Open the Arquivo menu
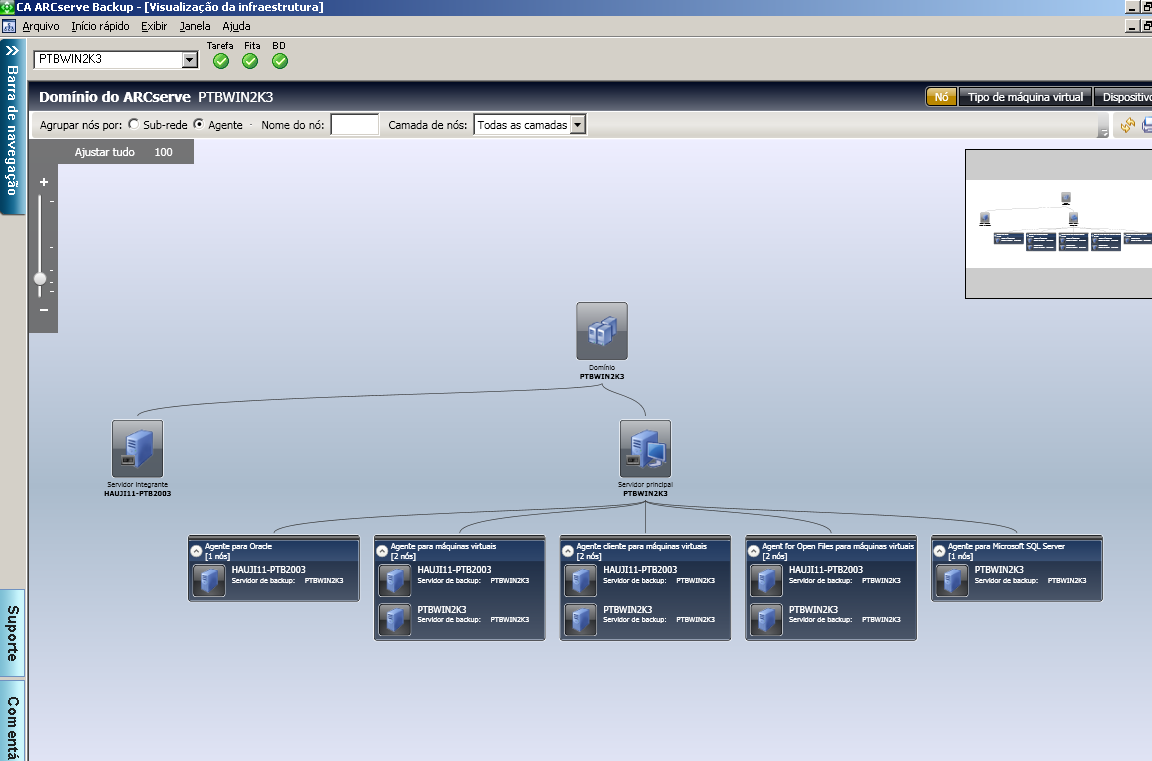This screenshot has width=1152, height=761. click(41, 26)
